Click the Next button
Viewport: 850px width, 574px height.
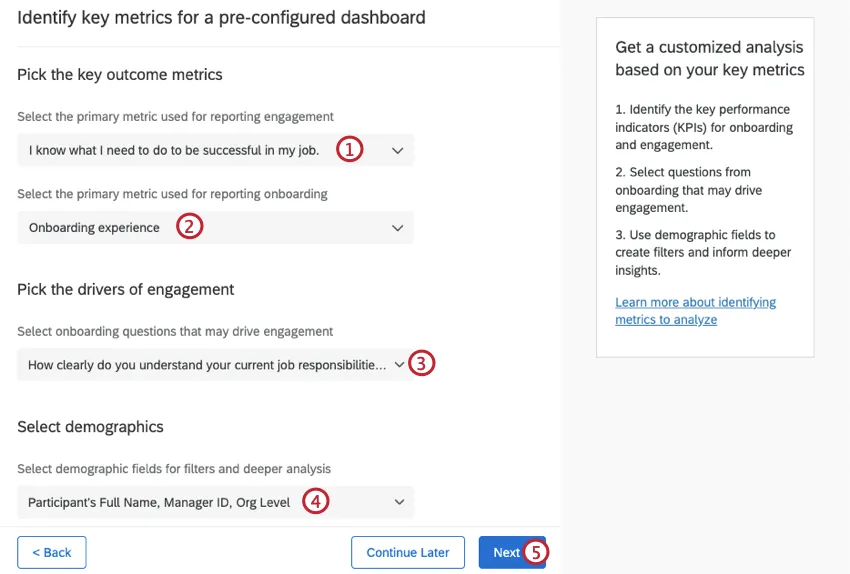pos(504,552)
